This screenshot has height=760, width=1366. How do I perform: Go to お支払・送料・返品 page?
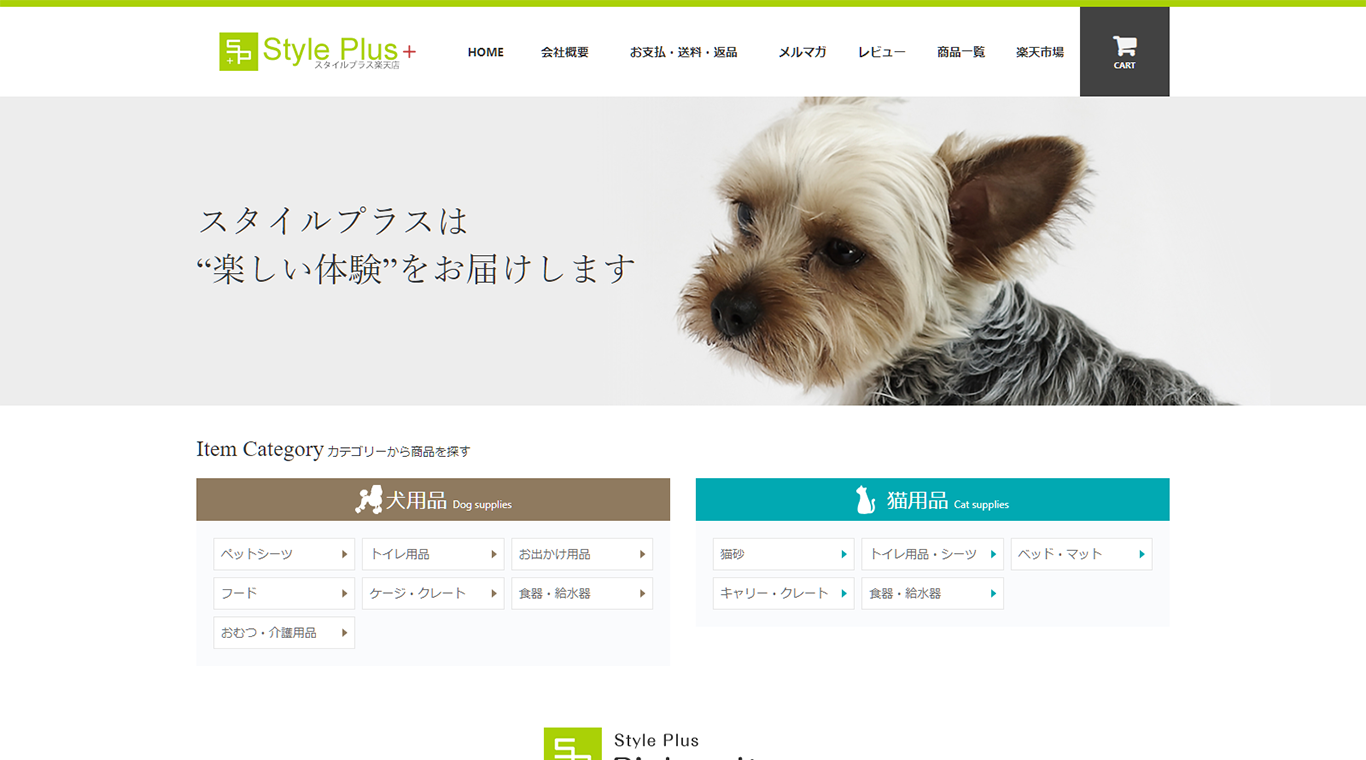coord(684,52)
